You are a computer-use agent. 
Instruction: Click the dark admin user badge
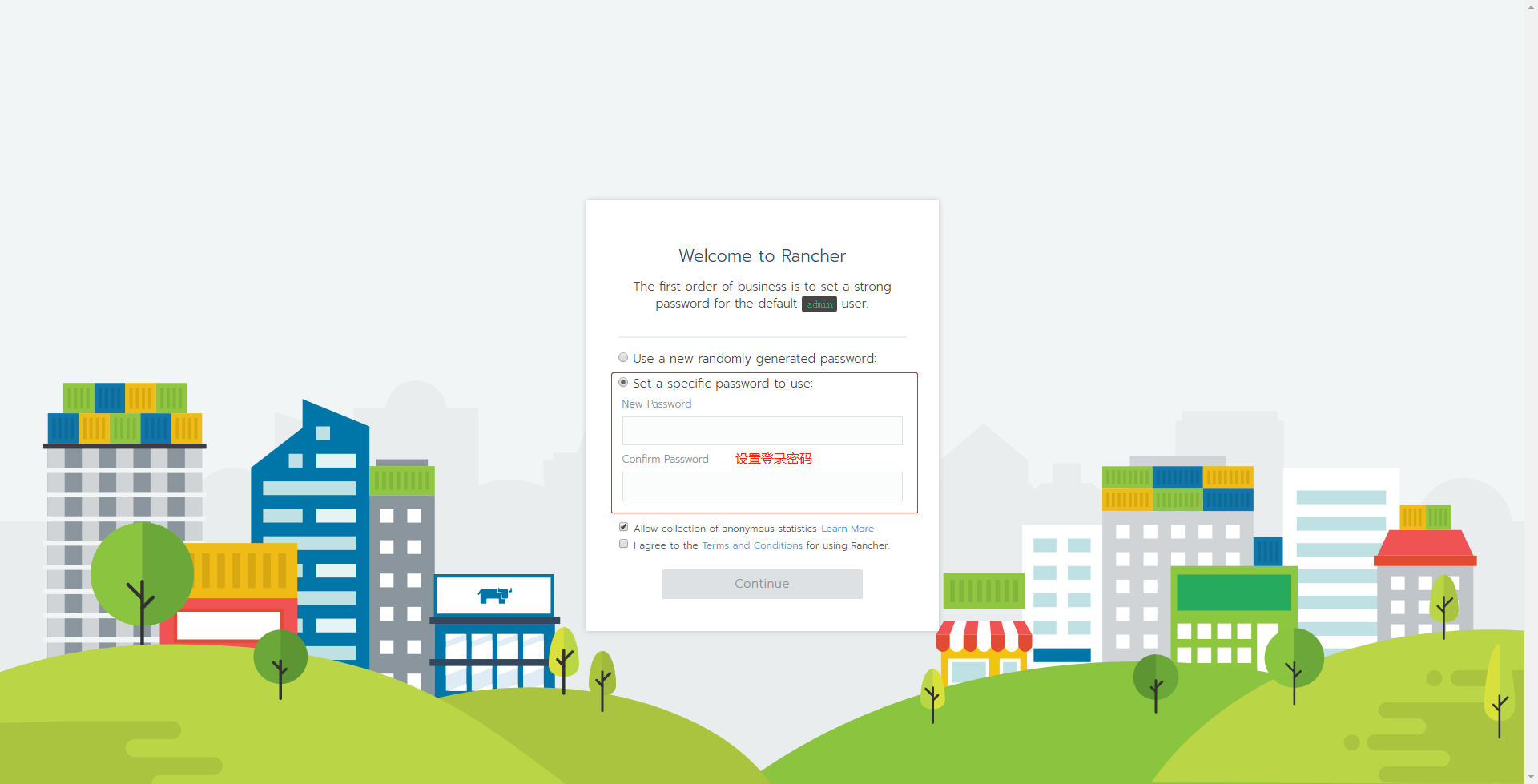[819, 304]
